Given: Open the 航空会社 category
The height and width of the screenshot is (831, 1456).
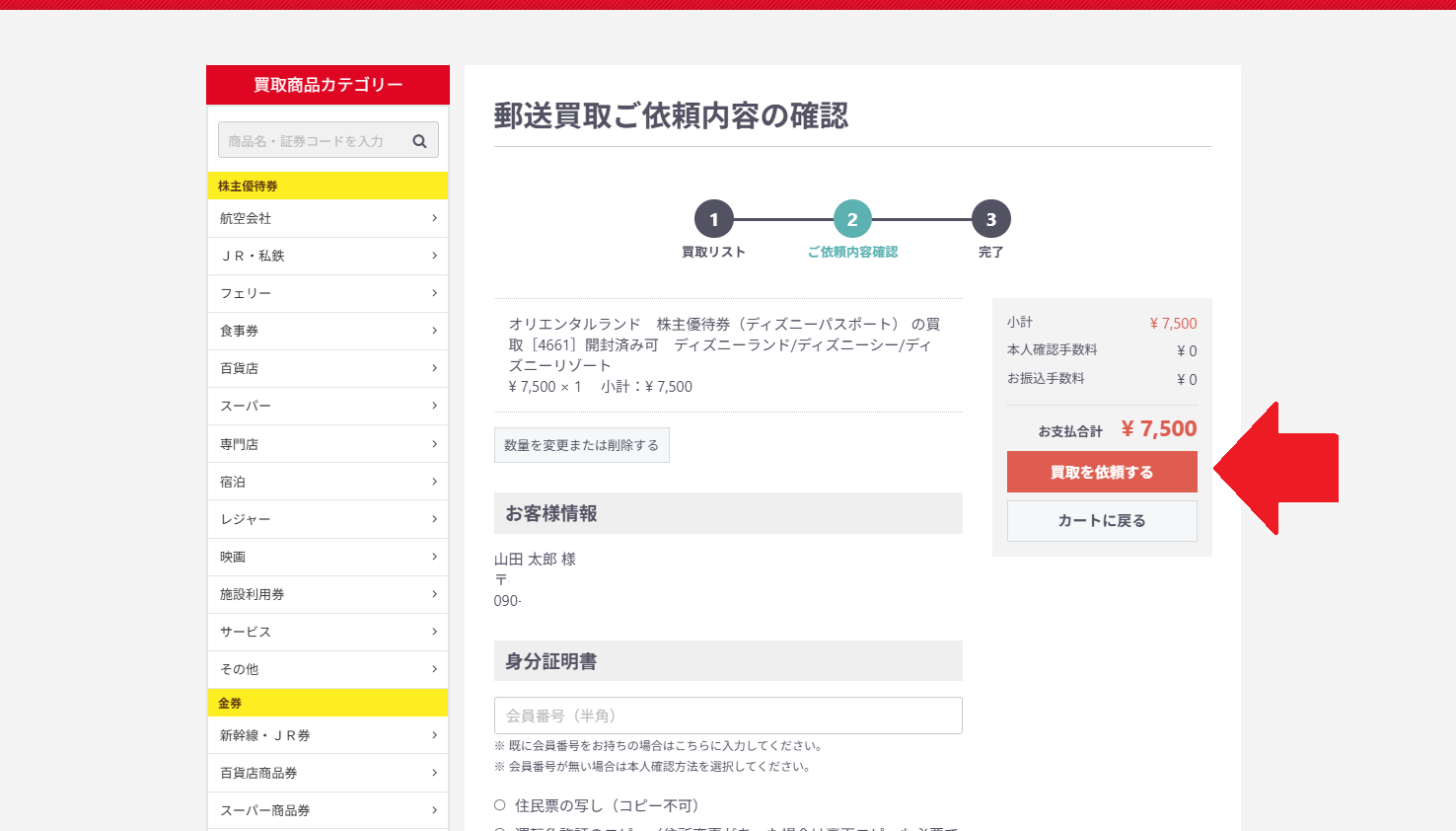Looking at the screenshot, I should 328,218.
